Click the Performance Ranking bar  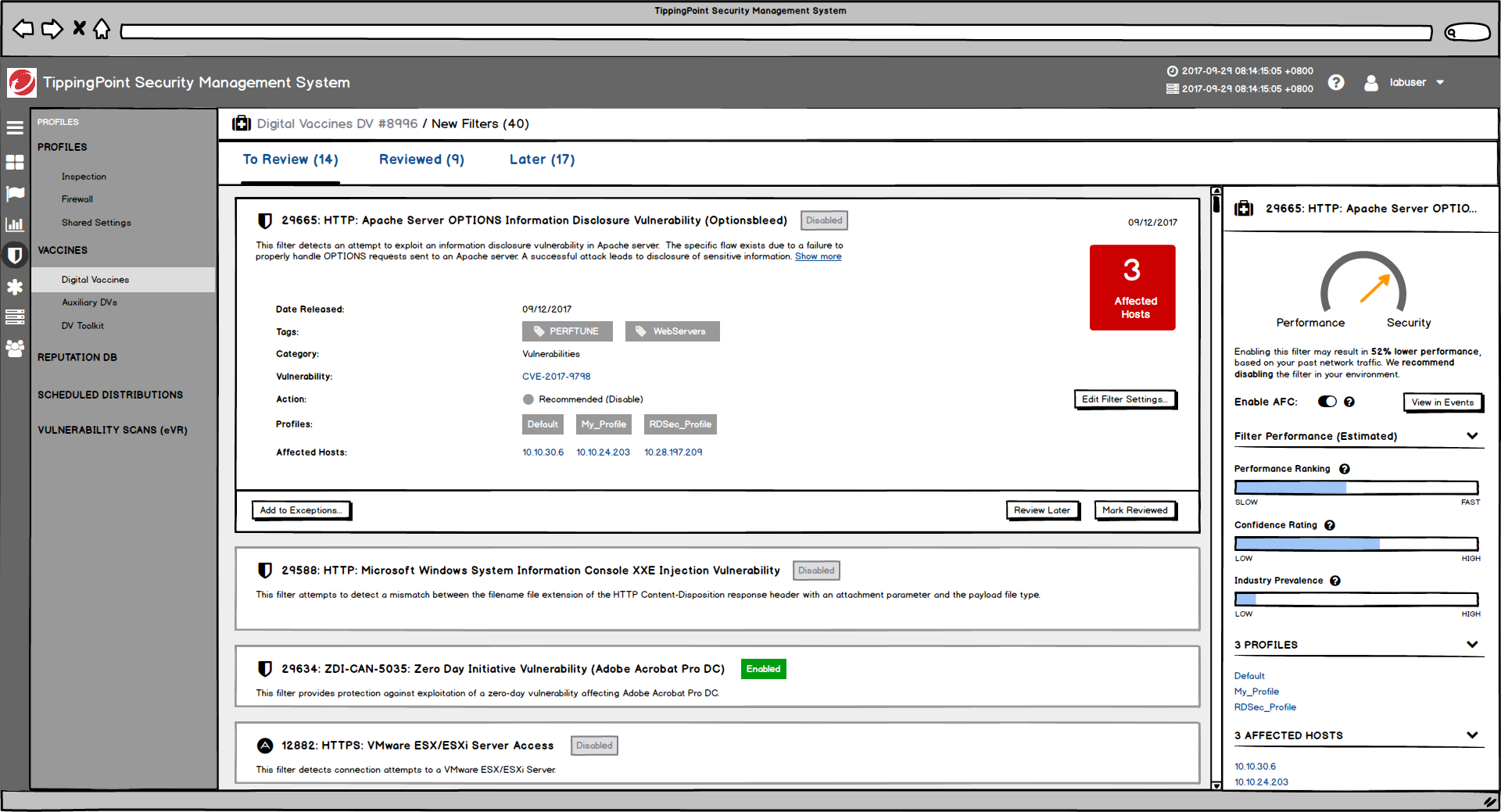tap(1356, 488)
